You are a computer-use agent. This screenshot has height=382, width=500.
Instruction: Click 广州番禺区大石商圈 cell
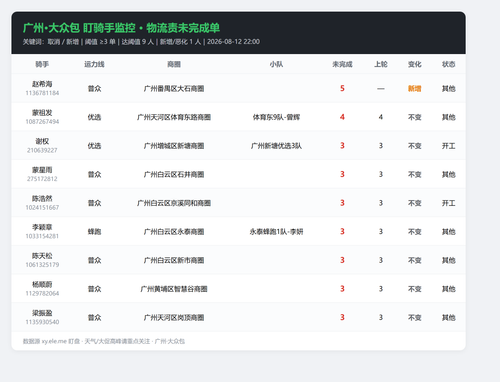click(x=174, y=89)
